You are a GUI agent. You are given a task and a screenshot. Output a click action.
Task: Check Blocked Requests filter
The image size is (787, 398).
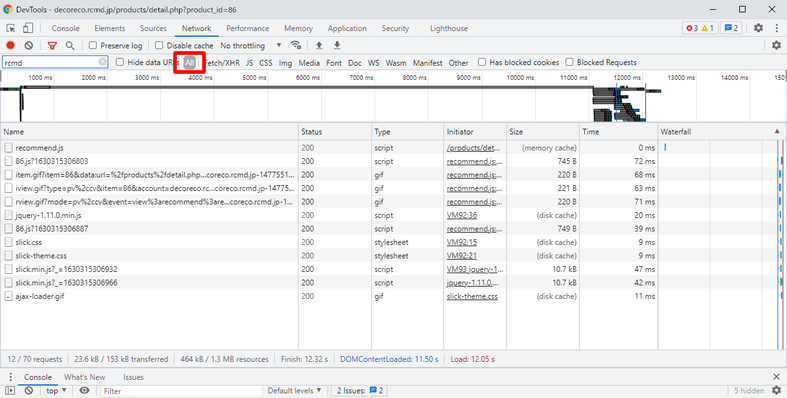point(569,62)
